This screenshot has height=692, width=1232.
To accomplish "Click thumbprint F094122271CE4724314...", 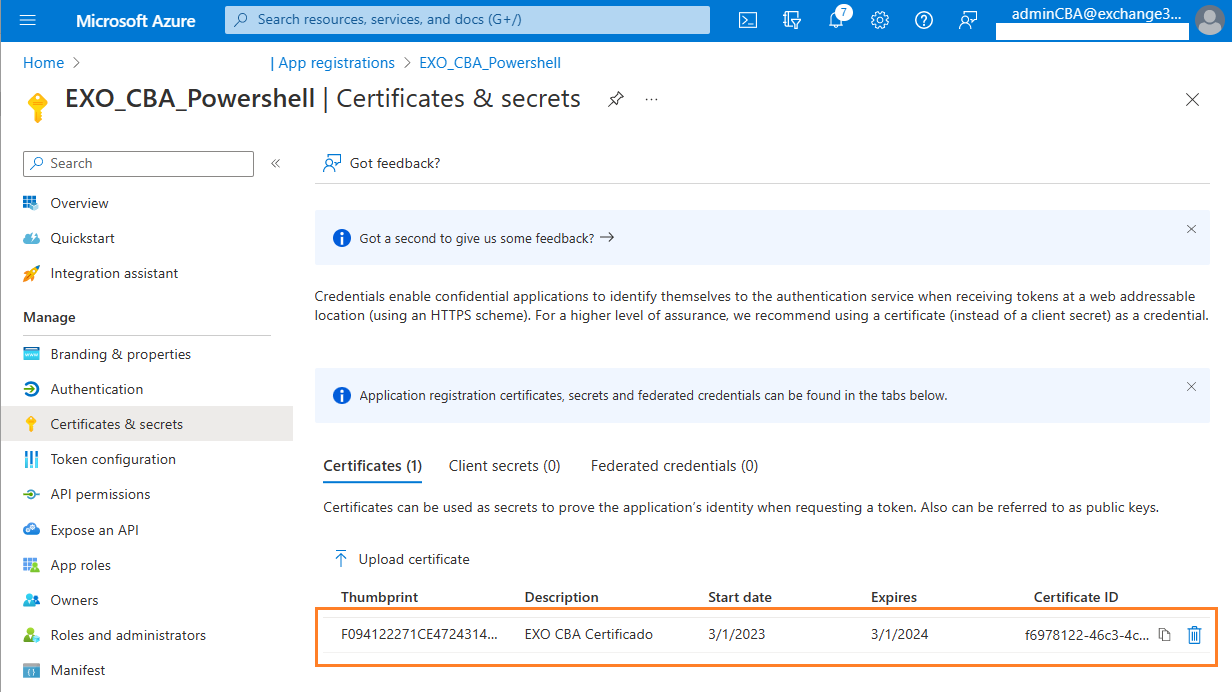I will (x=419, y=634).
